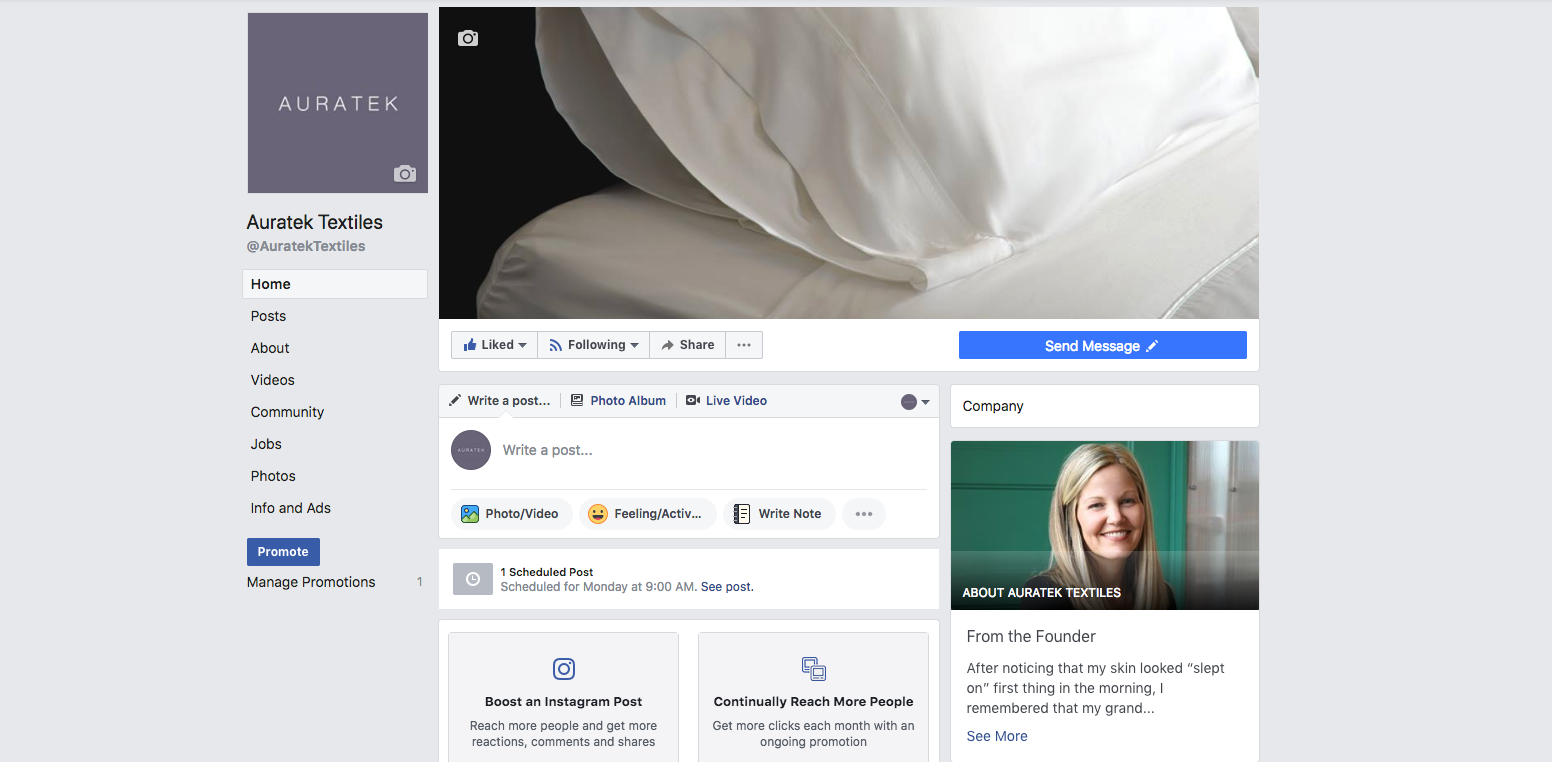Click the Boost an Instagram Post icon
This screenshot has width=1552, height=762.
coord(563,668)
